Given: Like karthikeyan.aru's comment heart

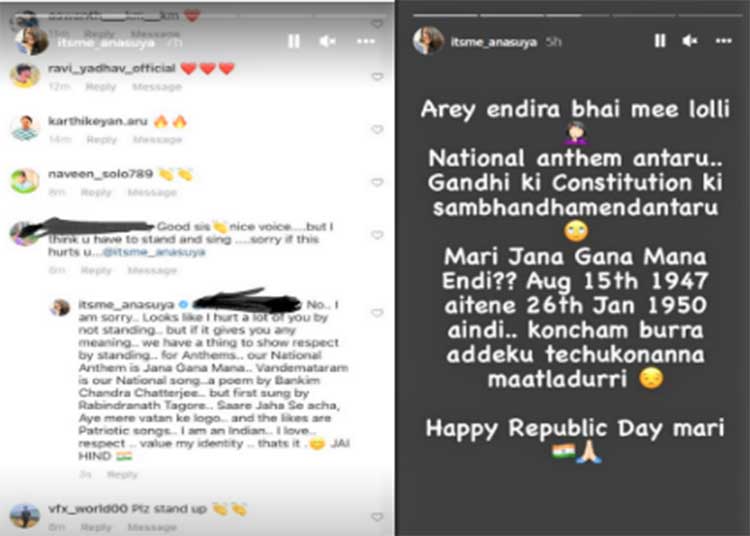Looking at the screenshot, I should (377, 130).
